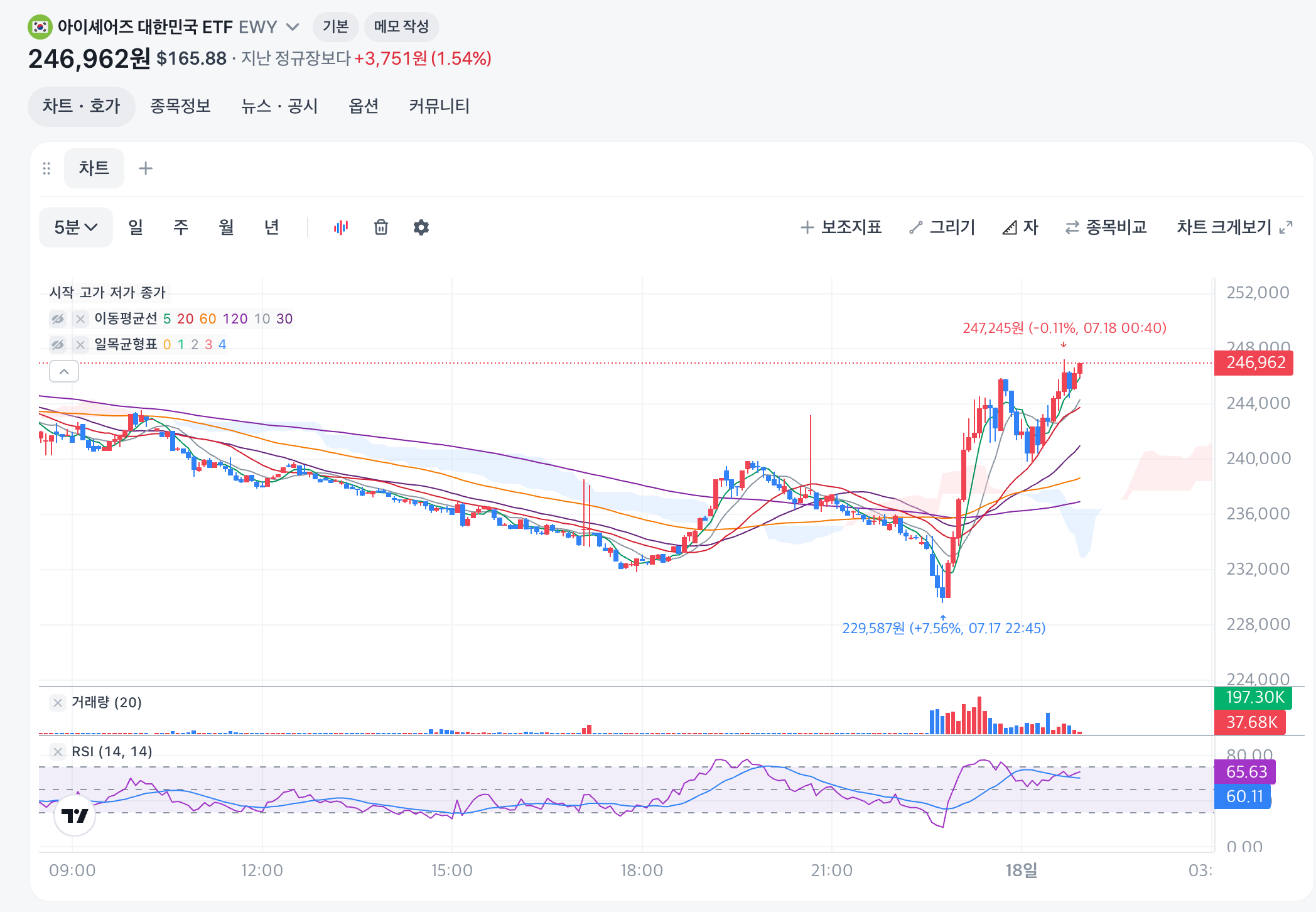Remove the 거래량 (20) volume indicator
The image size is (1316, 912).
click(x=58, y=703)
